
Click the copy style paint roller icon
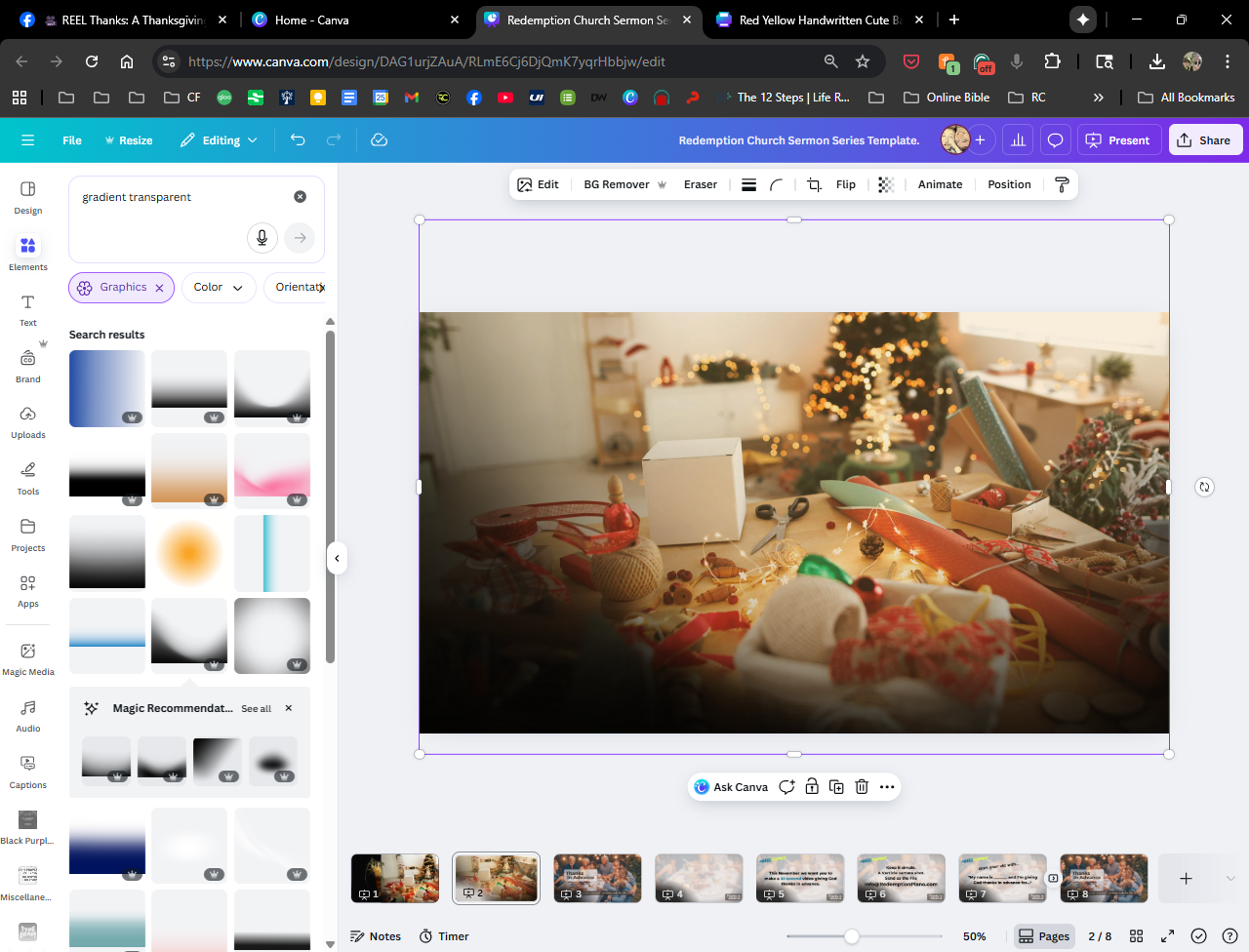(1062, 184)
